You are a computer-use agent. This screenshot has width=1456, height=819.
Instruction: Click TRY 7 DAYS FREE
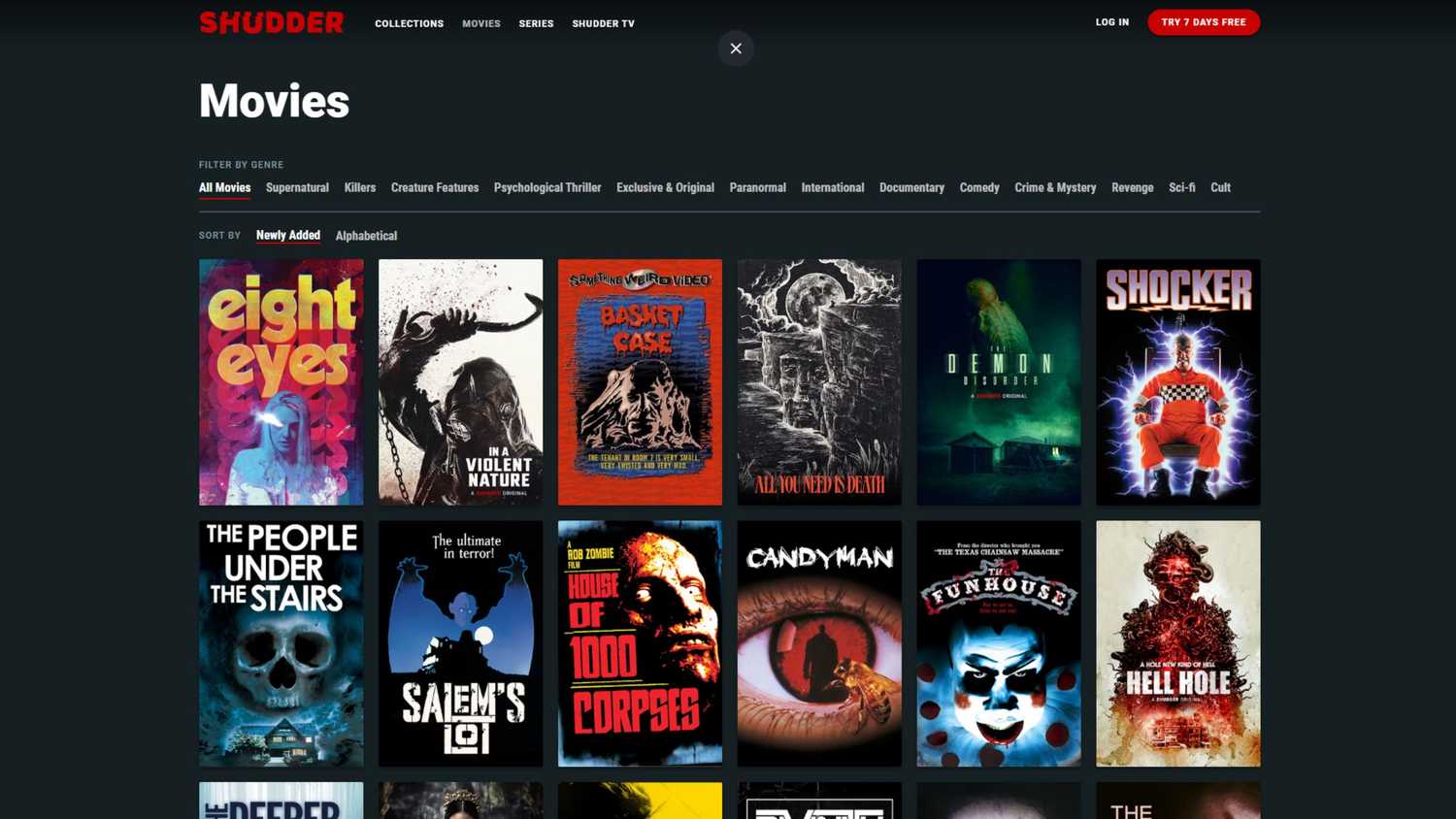click(x=1204, y=21)
